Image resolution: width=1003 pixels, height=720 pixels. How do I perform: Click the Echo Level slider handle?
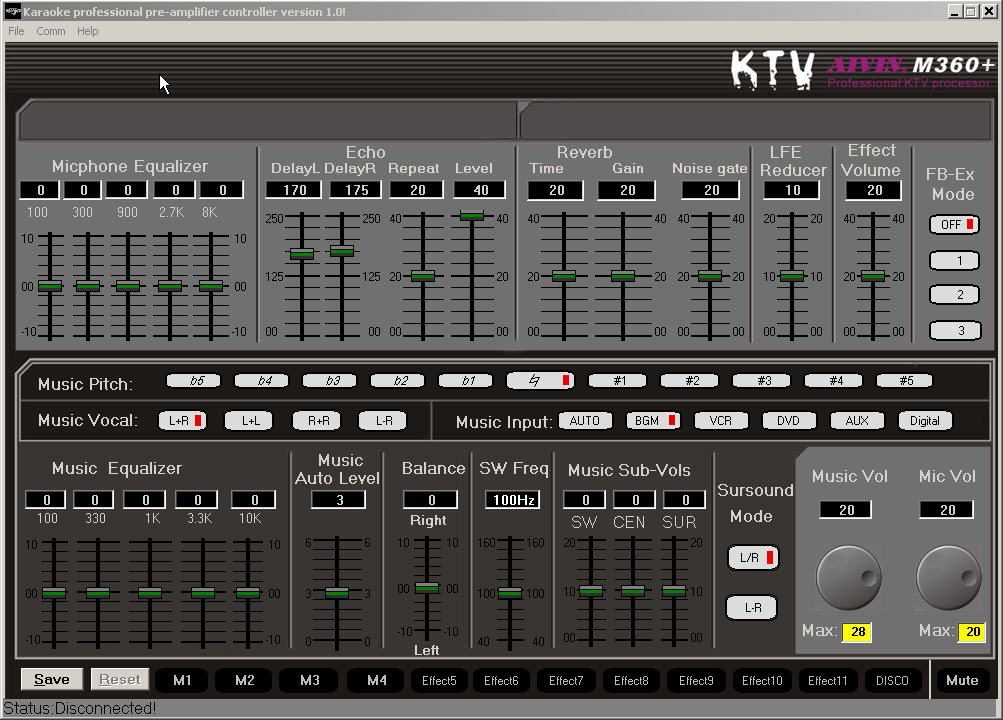(472, 215)
